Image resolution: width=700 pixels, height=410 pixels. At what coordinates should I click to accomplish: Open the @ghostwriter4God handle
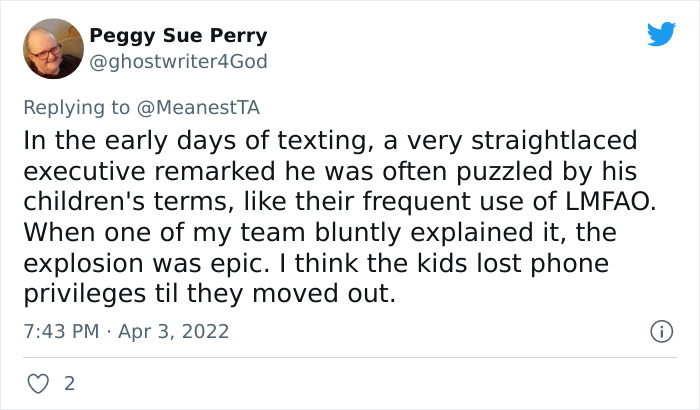tap(178, 61)
